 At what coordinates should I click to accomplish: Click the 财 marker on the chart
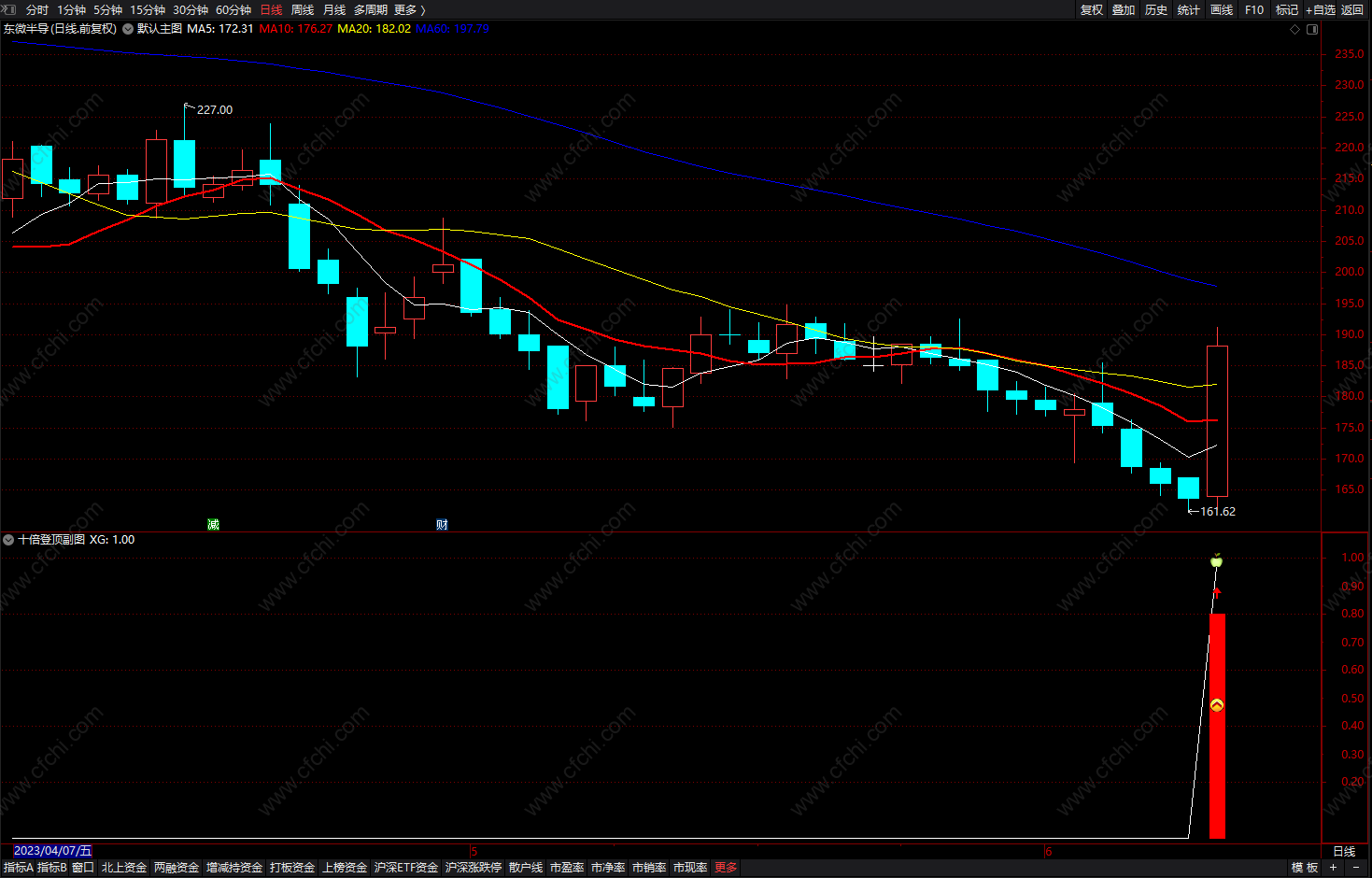[x=442, y=524]
